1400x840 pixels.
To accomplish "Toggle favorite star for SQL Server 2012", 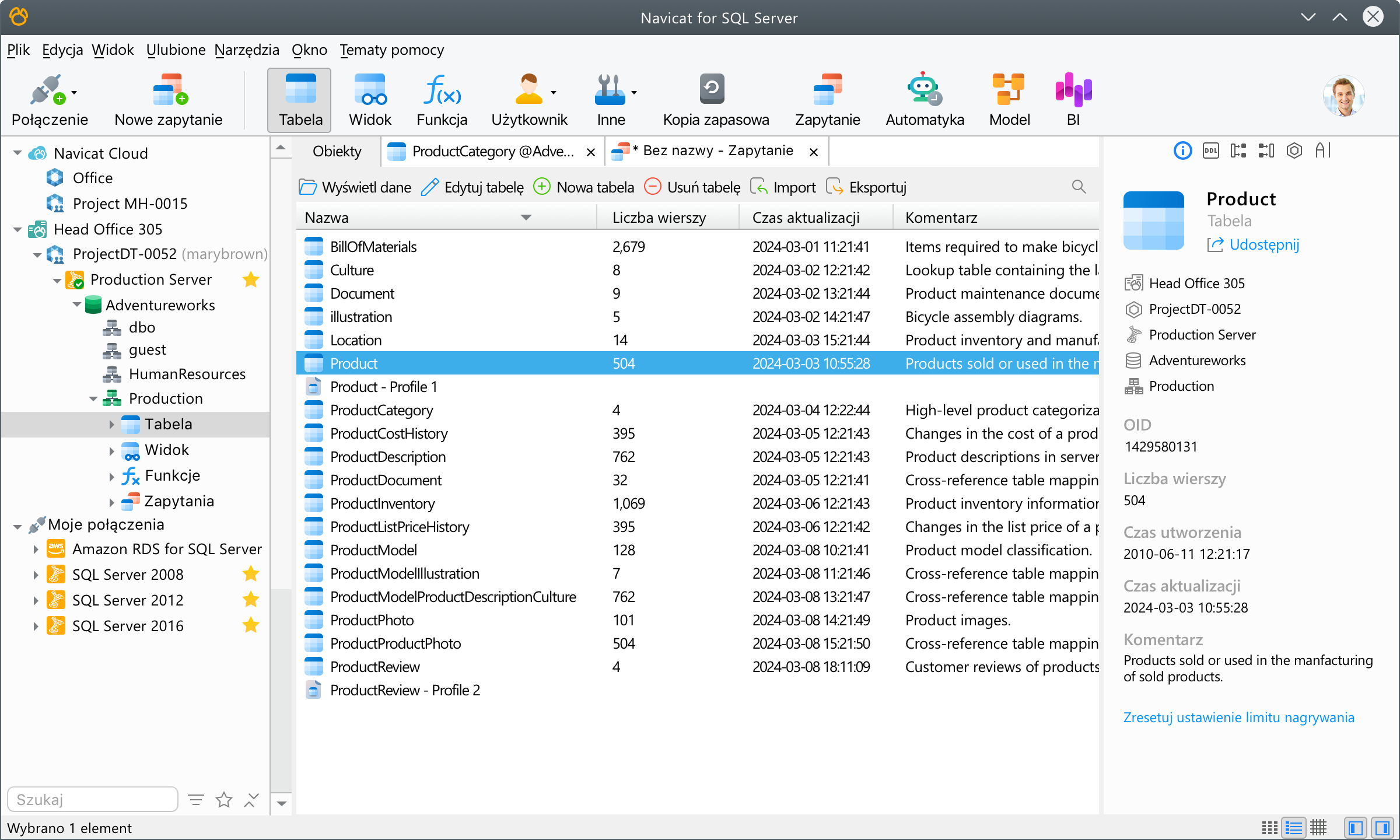I will (x=251, y=599).
